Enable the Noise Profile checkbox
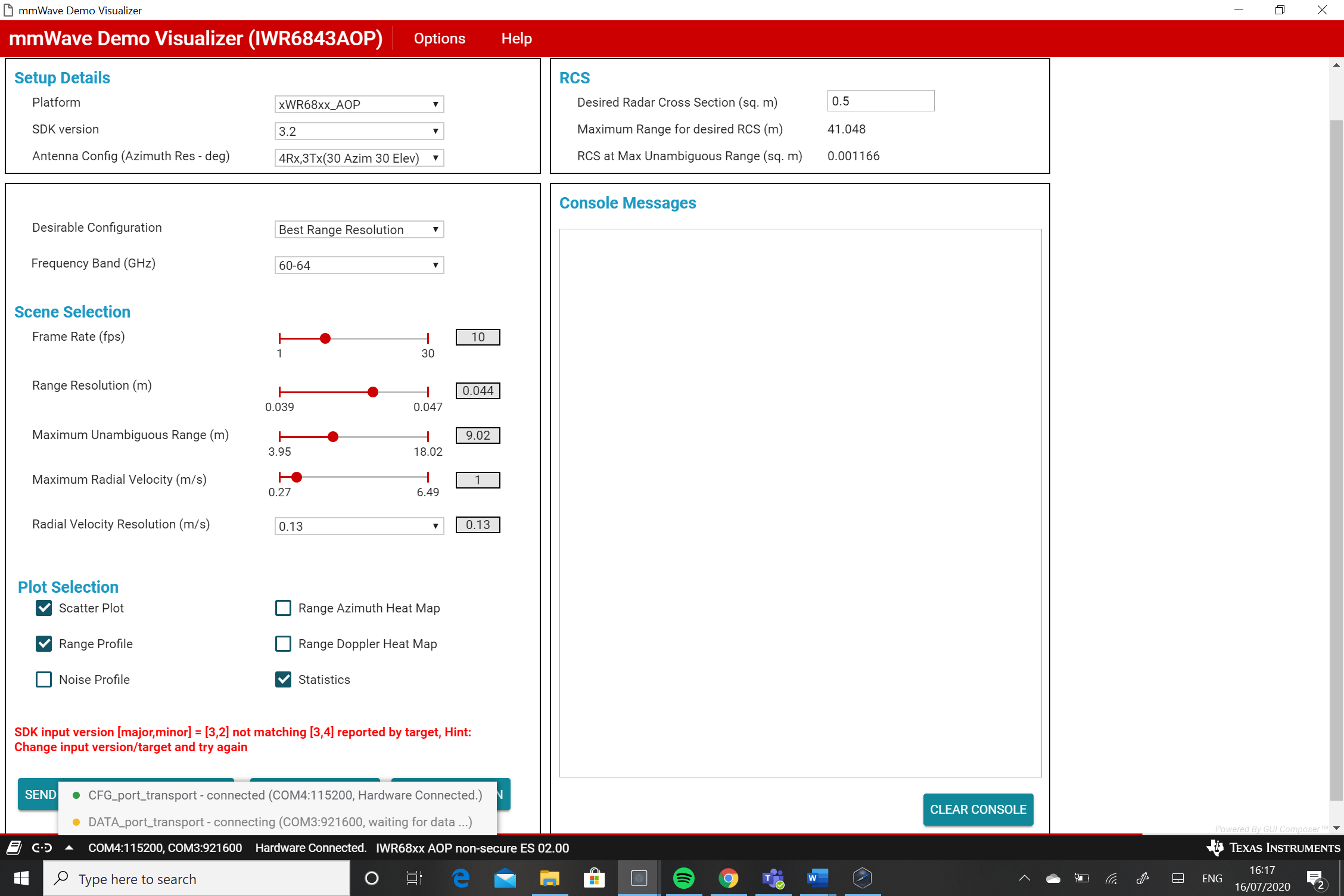 point(44,680)
